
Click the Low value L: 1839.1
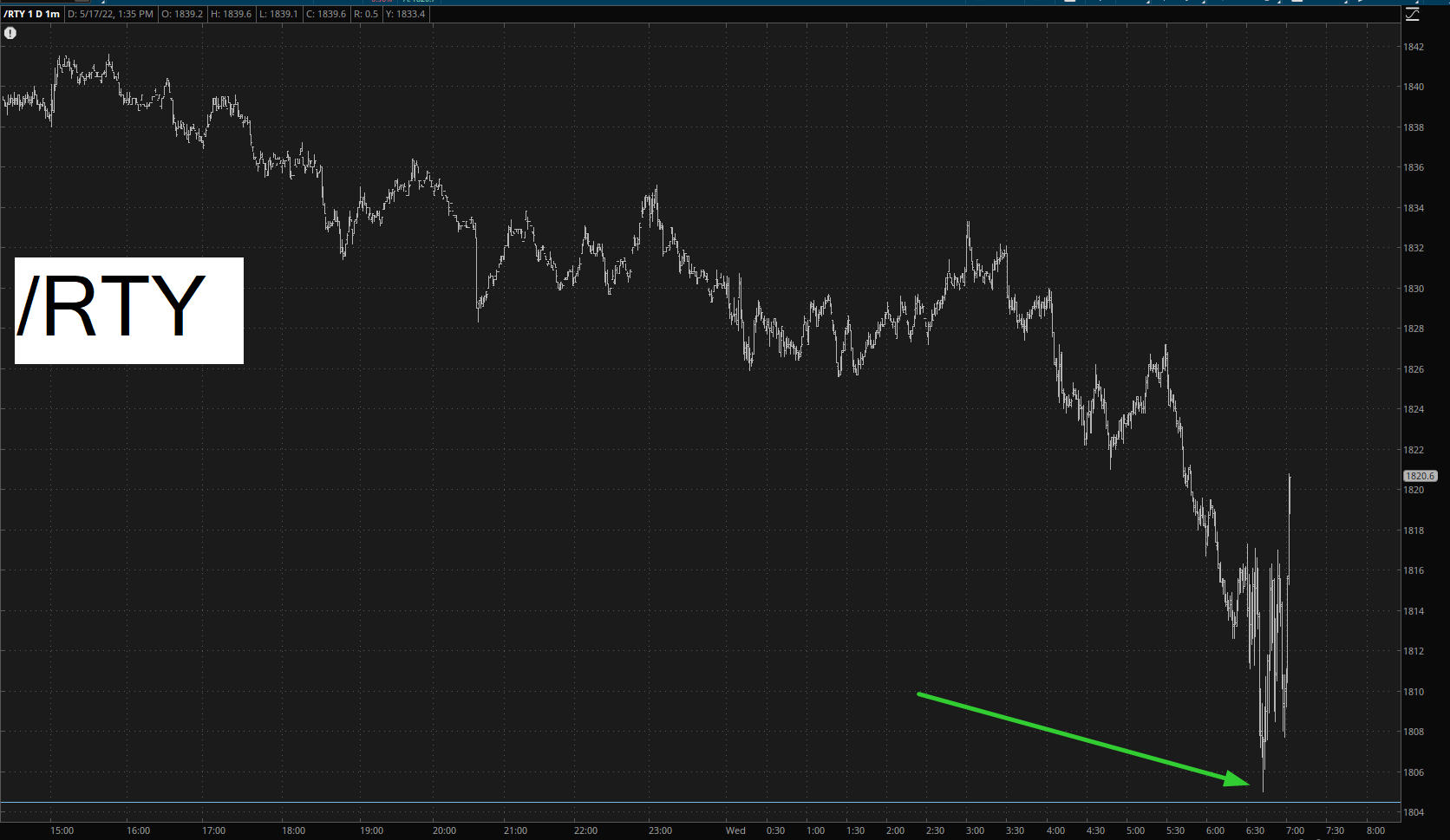coord(278,14)
